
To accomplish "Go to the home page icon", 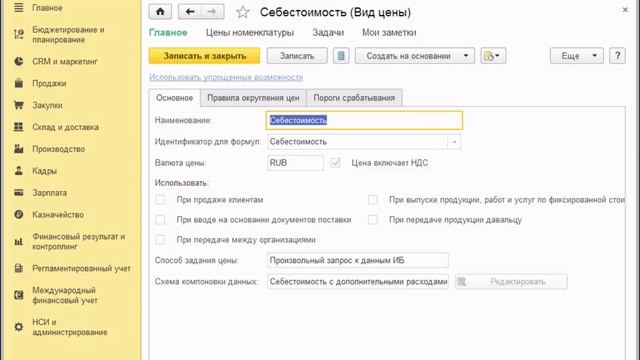I will tap(160, 12).
